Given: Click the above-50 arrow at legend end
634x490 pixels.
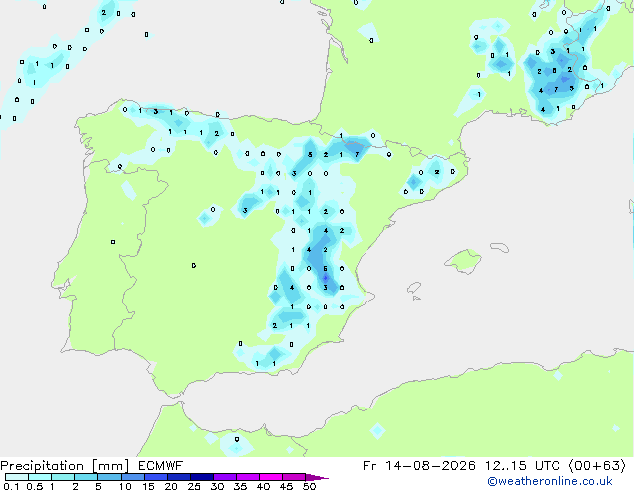Looking at the screenshot, I should [x=317, y=477].
